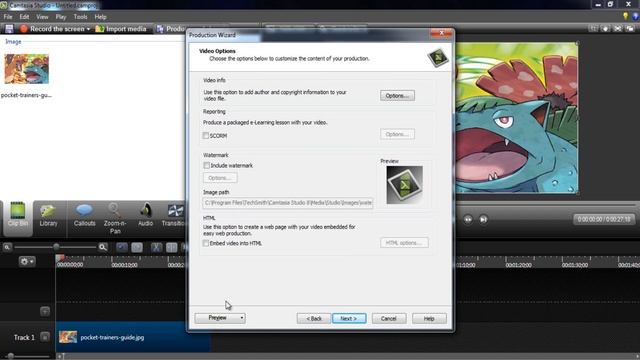Open the Edit menu
640x360 pixels.
[x=24, y=17]
